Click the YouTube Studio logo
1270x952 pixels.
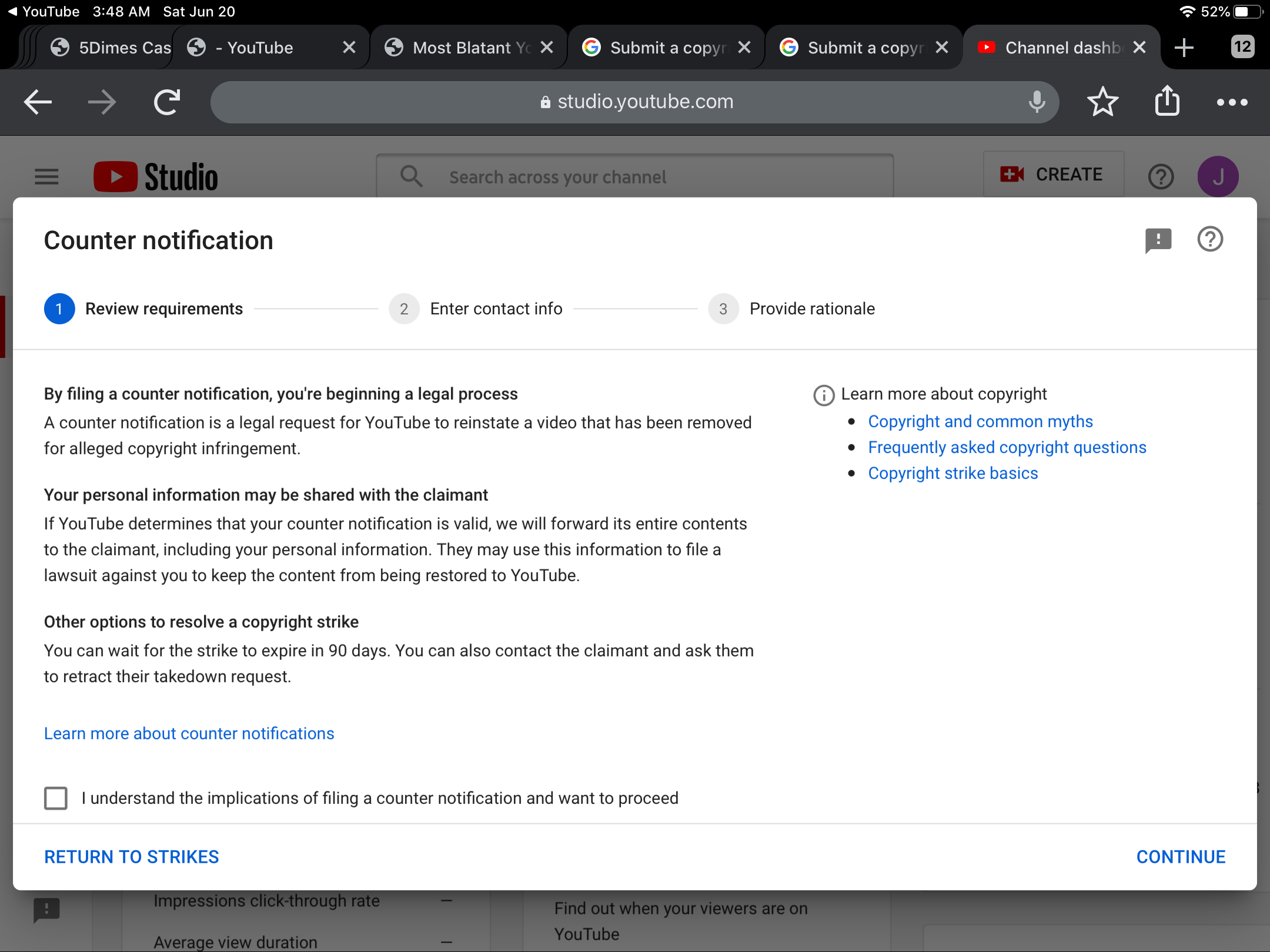point(156,176)
